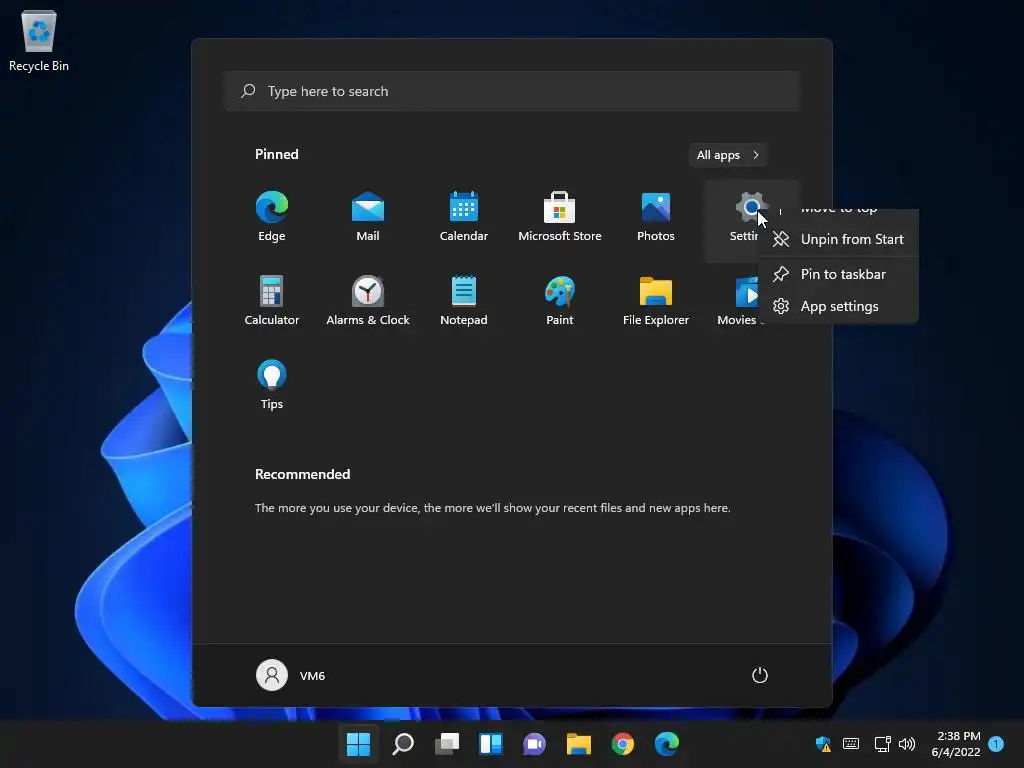
Task: Open Task View on the taskbar
Action: coord(447,744)
